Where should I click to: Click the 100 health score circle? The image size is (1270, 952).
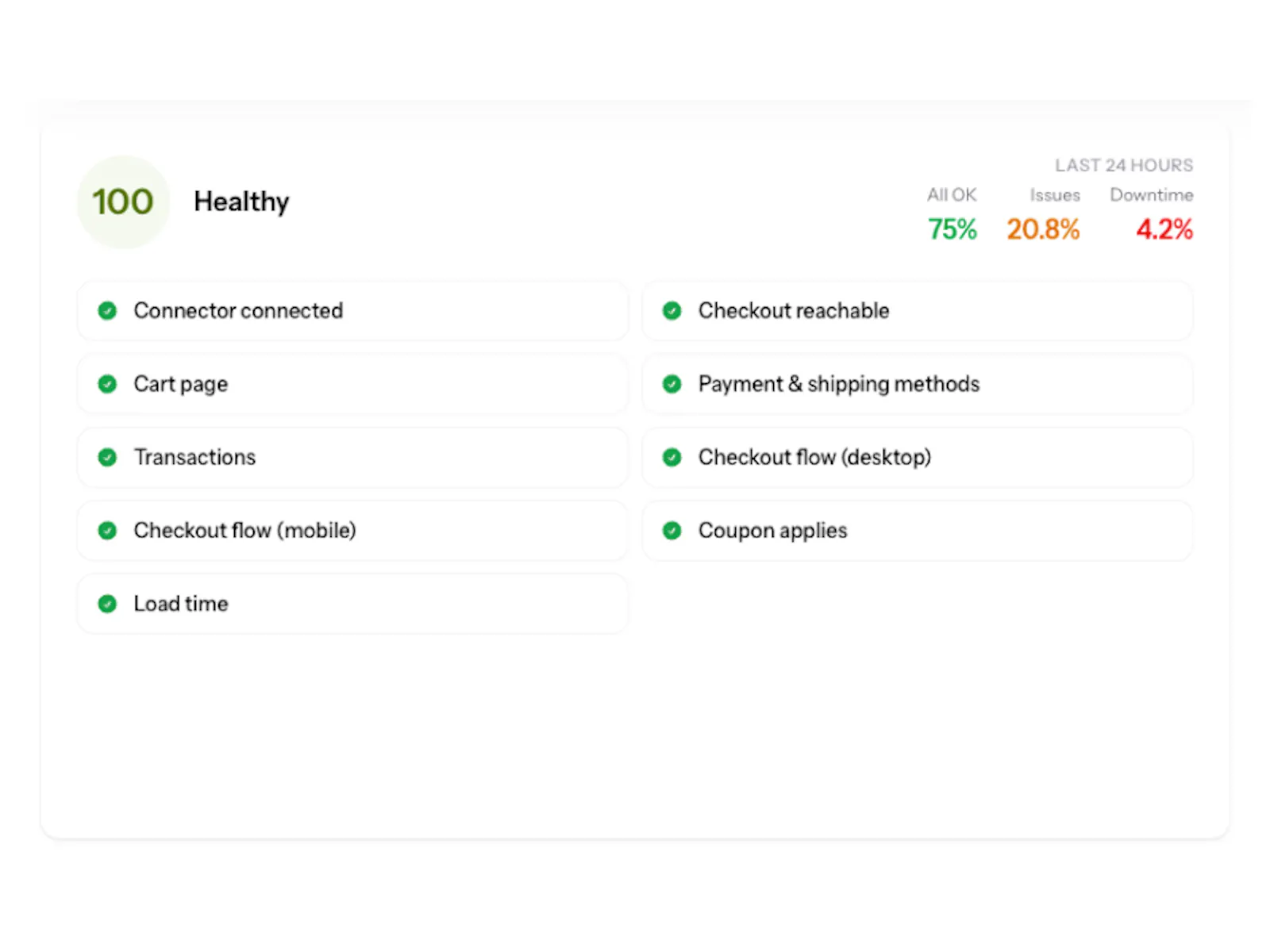[123, 202]
